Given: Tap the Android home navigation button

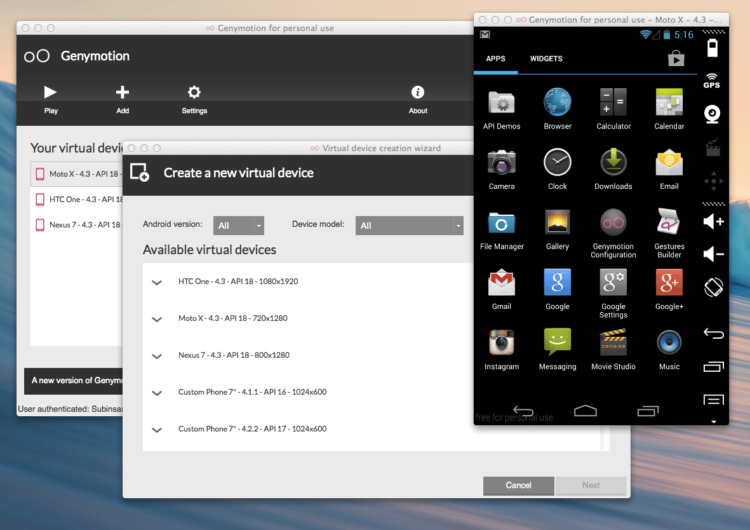Looking at the screenshot, I should [x=585, y=410].
